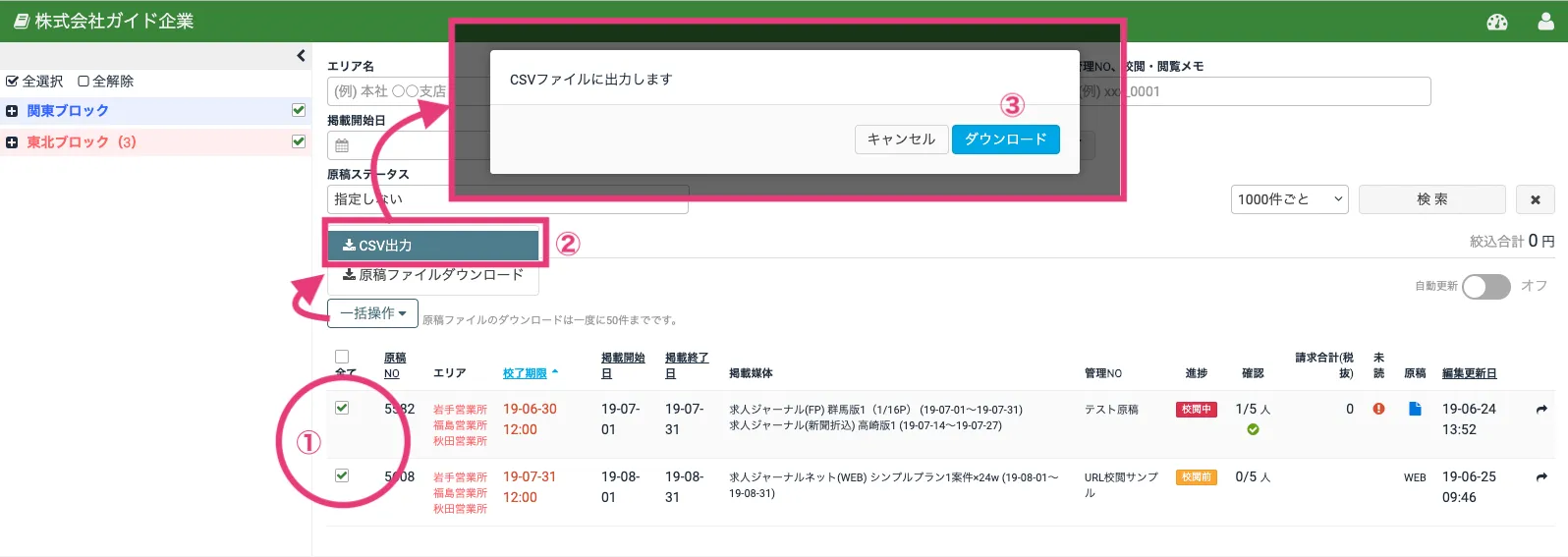The image size is (1568, 557).
Task: Choose 原稿ファイルダウンロード menu entry
Action: 433,275
